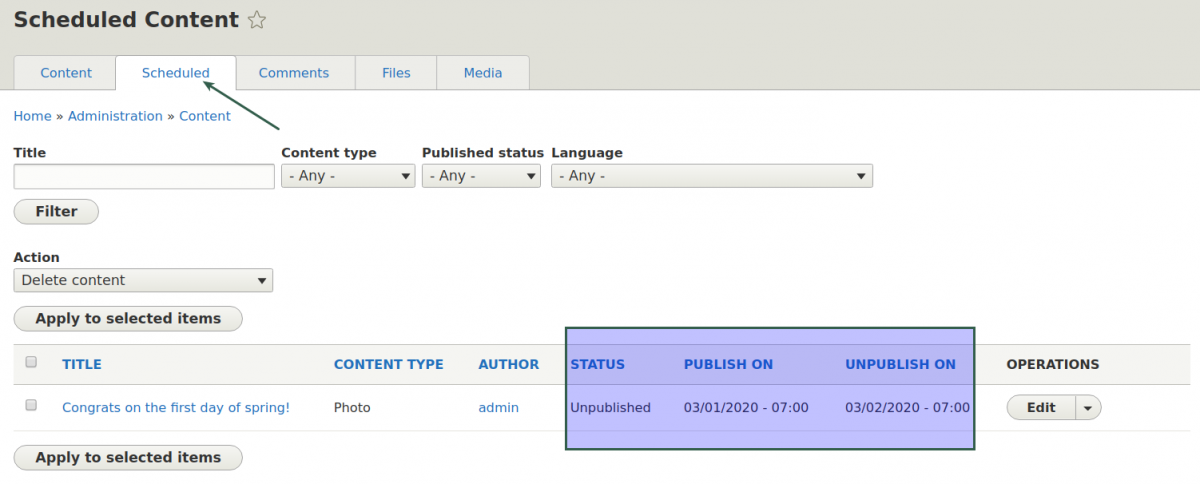Open the Administration breadcrumb link
The image size is (1200, 484).
tap(115, 116)
